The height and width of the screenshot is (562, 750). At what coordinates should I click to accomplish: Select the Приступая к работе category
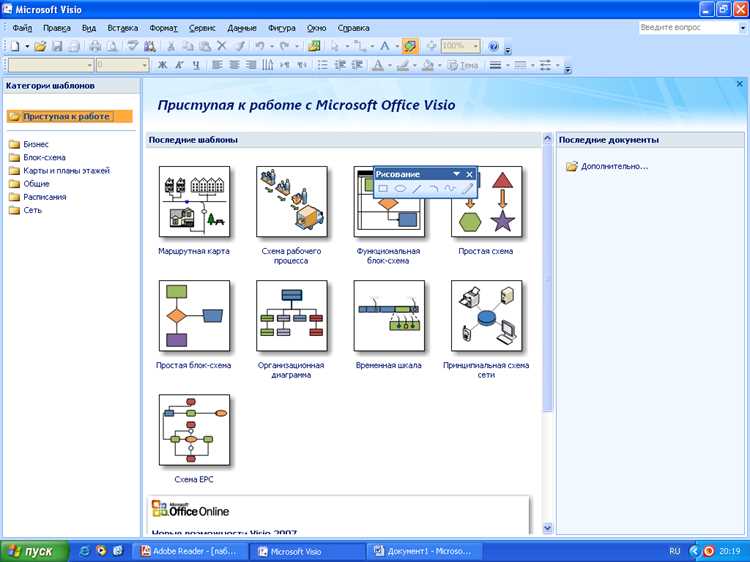pyautogui.click(x=69, y=116)
